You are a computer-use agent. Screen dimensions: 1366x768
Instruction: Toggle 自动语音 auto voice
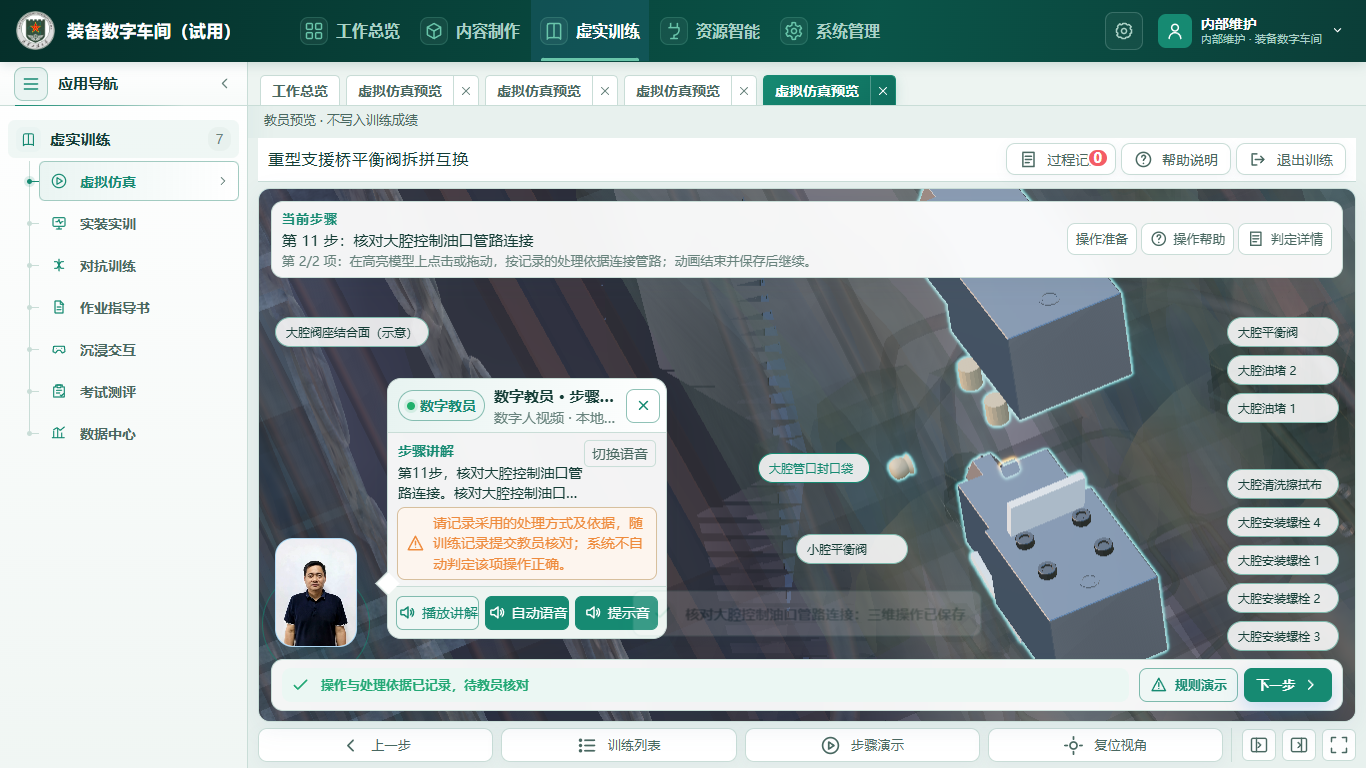pos(527,613)
